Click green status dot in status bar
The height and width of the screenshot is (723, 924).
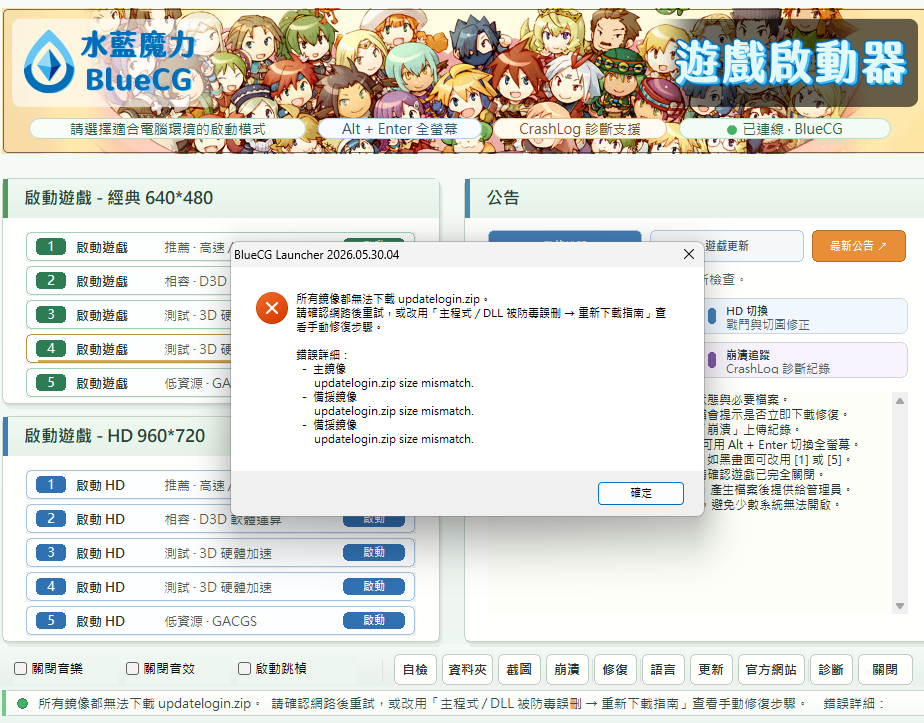click(22, 704)
